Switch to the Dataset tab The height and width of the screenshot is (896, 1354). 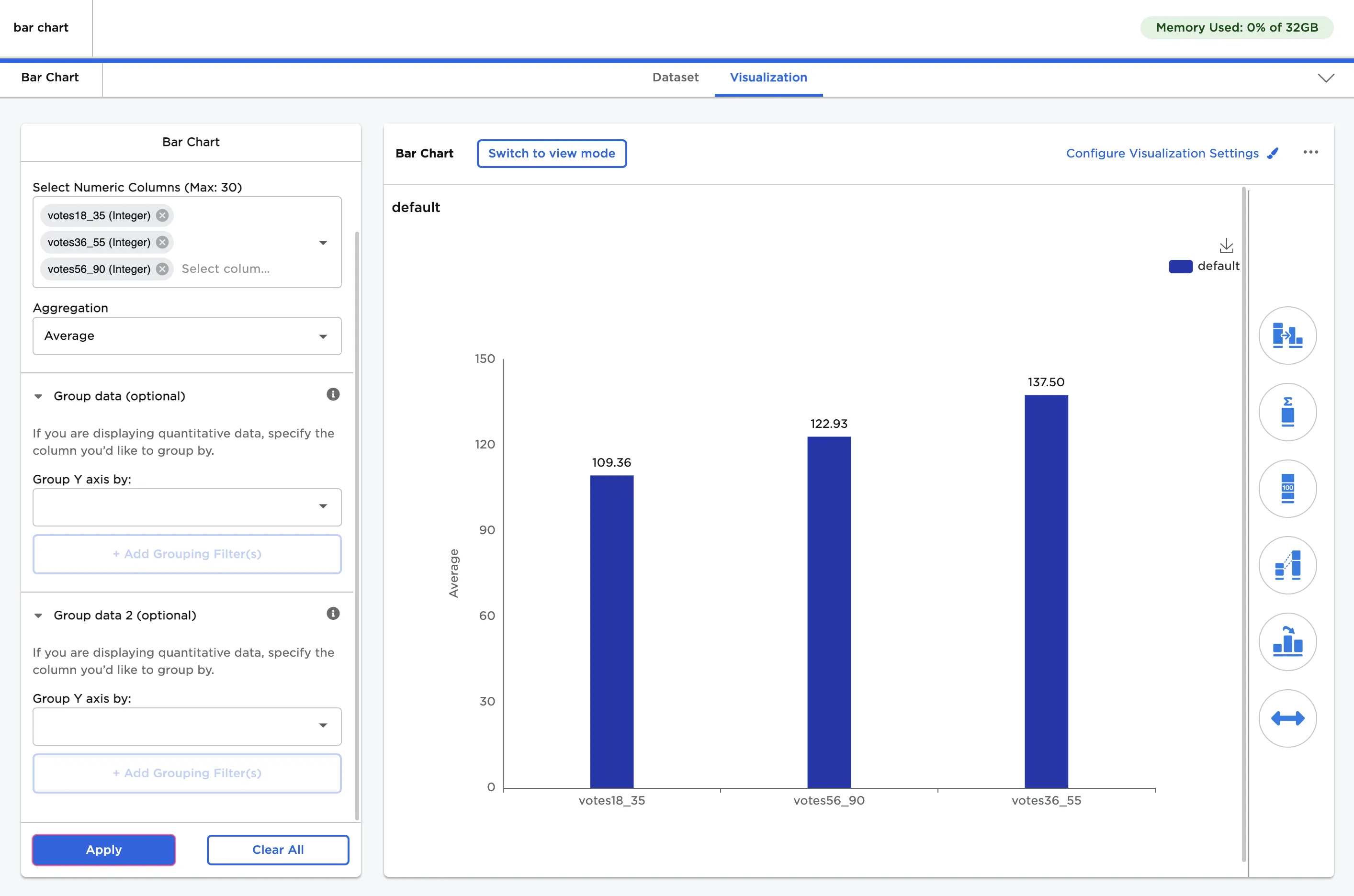point(675,77)
